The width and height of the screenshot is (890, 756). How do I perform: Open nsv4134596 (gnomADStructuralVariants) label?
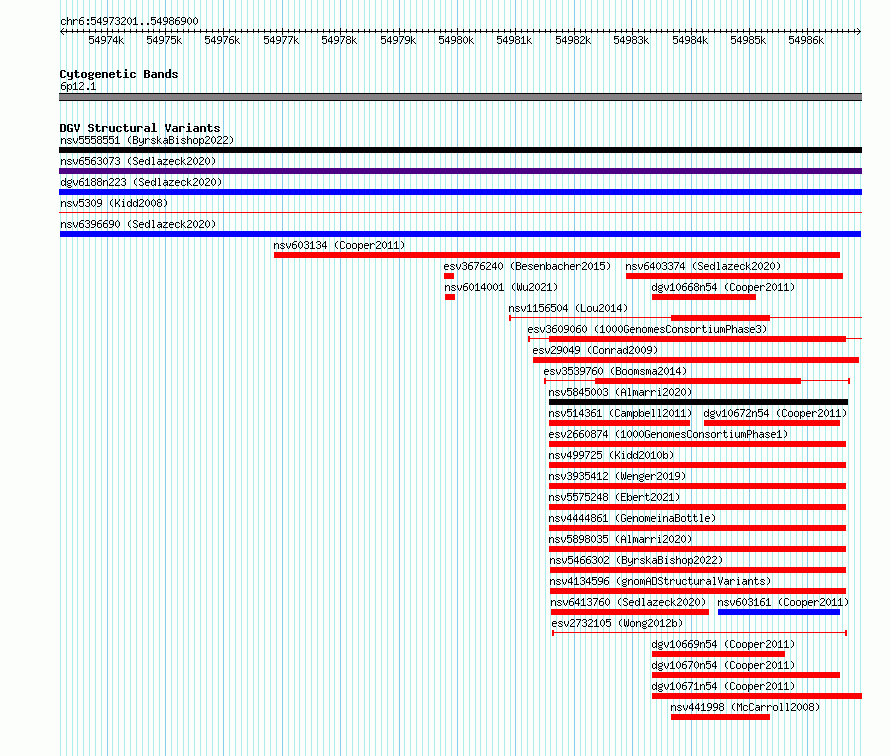[660, 581]
